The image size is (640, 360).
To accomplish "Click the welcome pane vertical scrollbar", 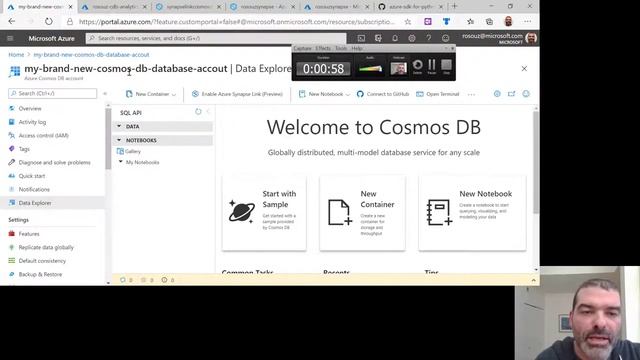I will pos(536,162).
